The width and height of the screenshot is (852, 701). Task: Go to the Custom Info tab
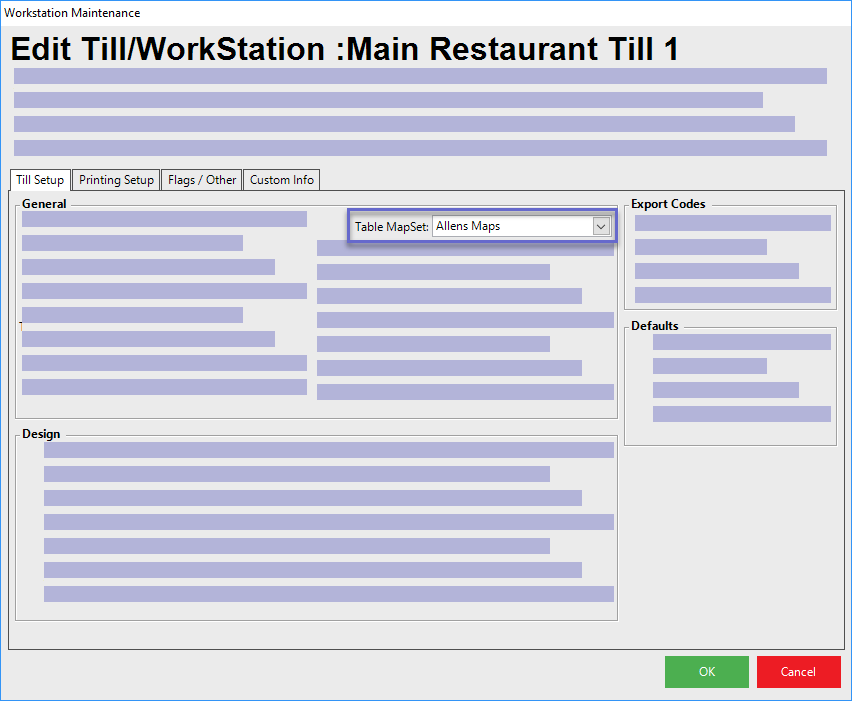(x=282, y=180)
